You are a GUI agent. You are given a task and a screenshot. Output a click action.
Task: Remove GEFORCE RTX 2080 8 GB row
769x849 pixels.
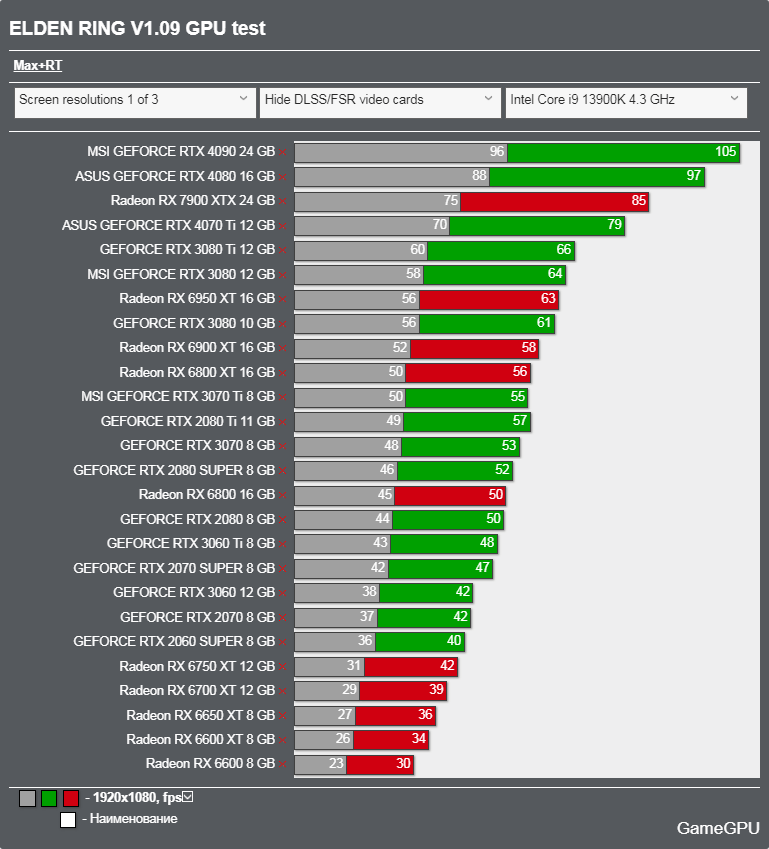283,520
